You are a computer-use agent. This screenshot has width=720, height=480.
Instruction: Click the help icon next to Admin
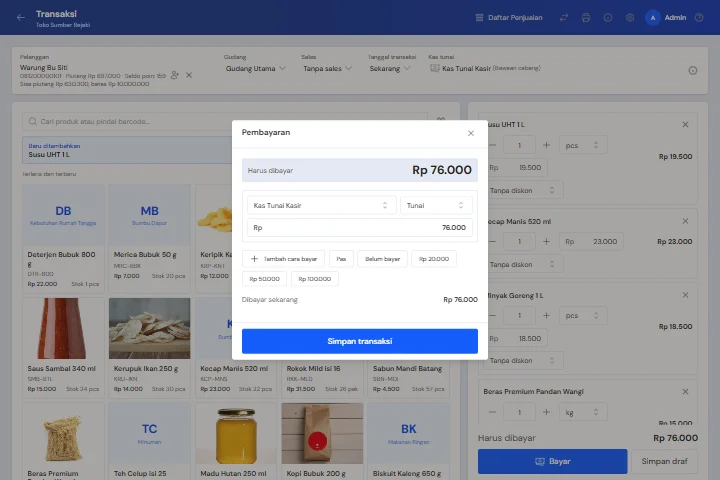click(x=699, y=17)
